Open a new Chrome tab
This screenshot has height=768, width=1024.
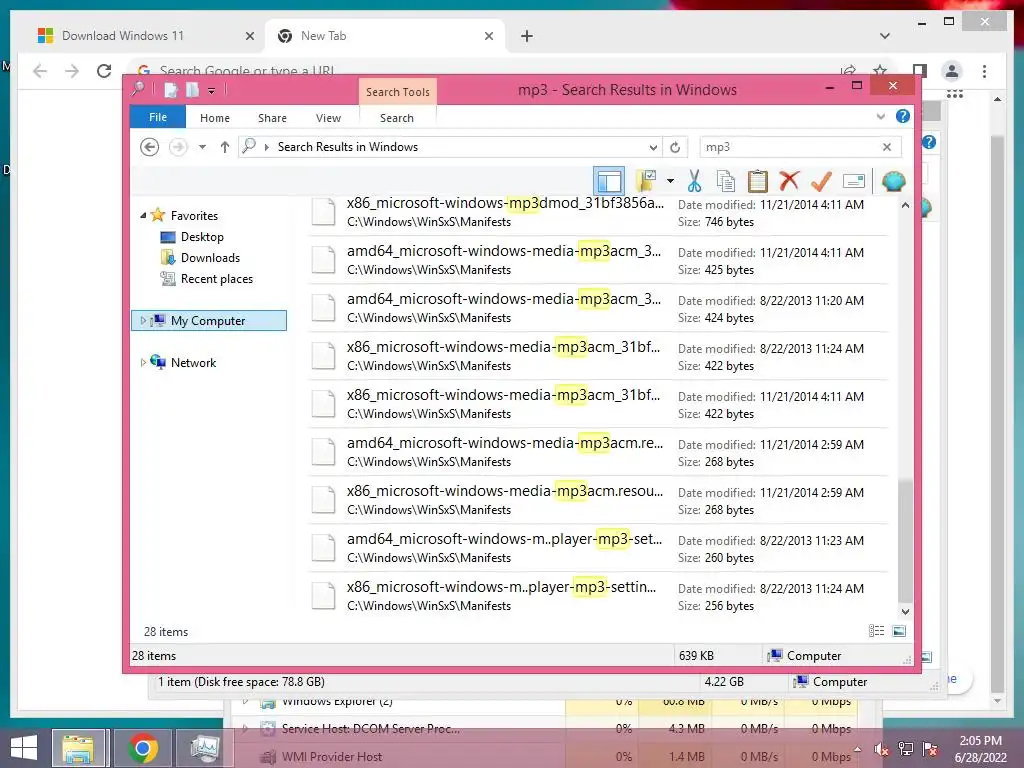[x=527, y=36]
